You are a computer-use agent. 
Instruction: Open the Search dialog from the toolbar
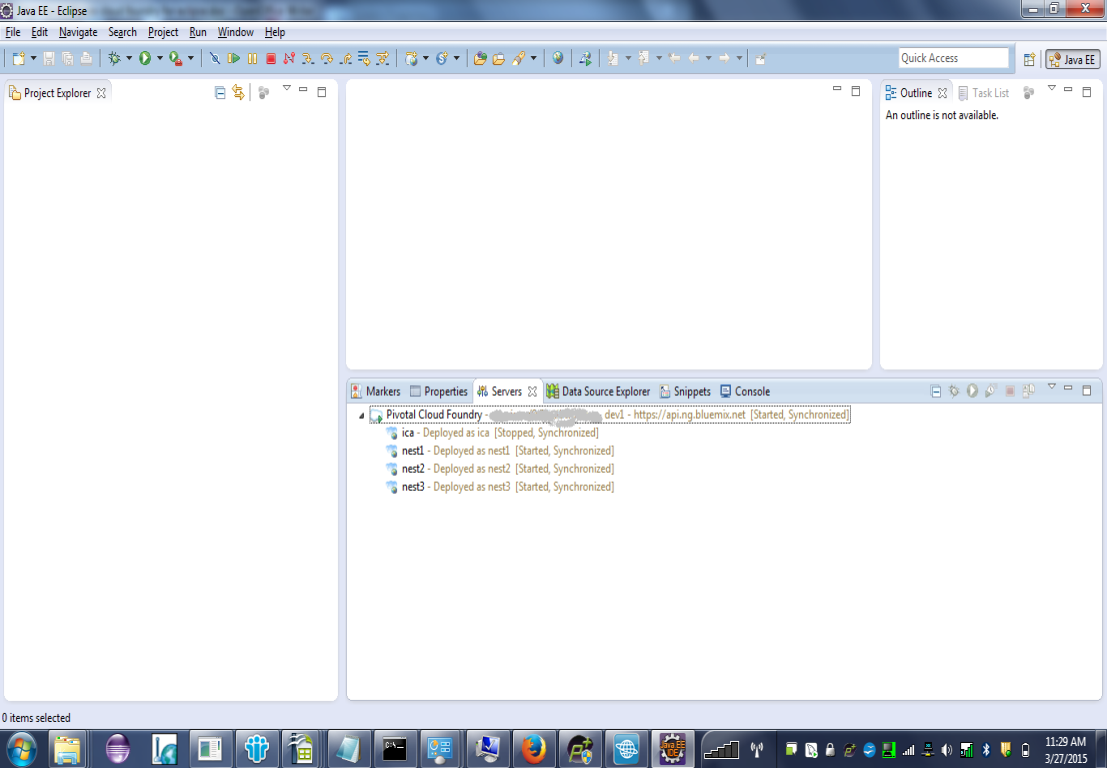point(517,58)
